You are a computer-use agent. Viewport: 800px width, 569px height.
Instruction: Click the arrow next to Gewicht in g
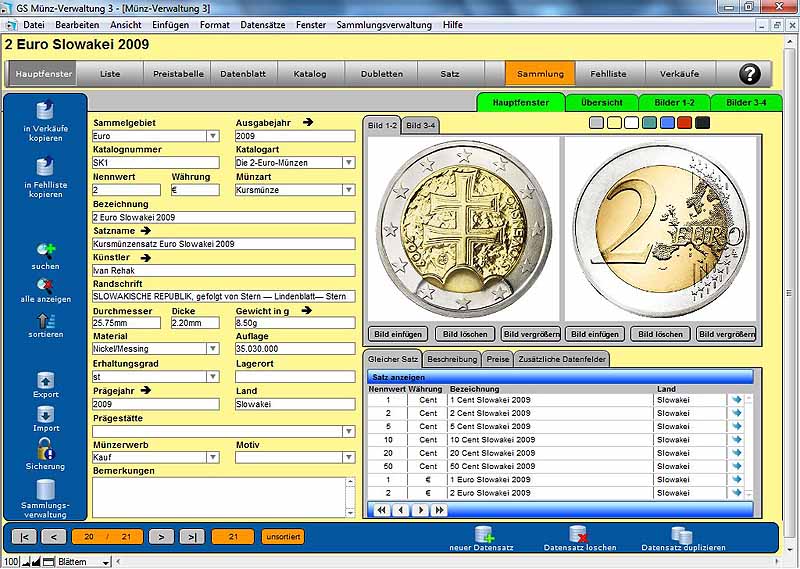(x=306, y=310)
